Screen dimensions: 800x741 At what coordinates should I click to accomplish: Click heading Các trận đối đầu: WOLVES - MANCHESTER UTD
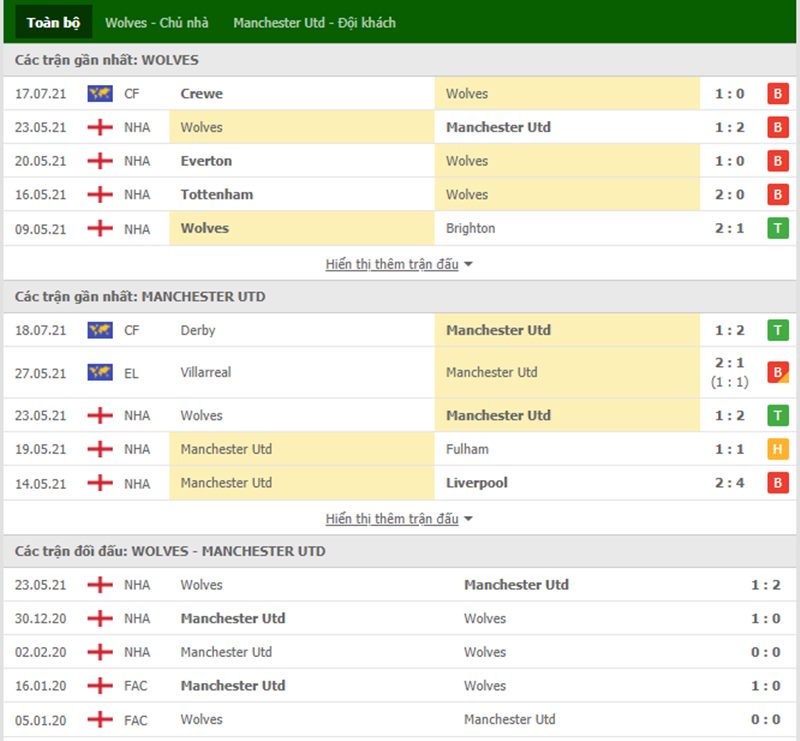170,551
